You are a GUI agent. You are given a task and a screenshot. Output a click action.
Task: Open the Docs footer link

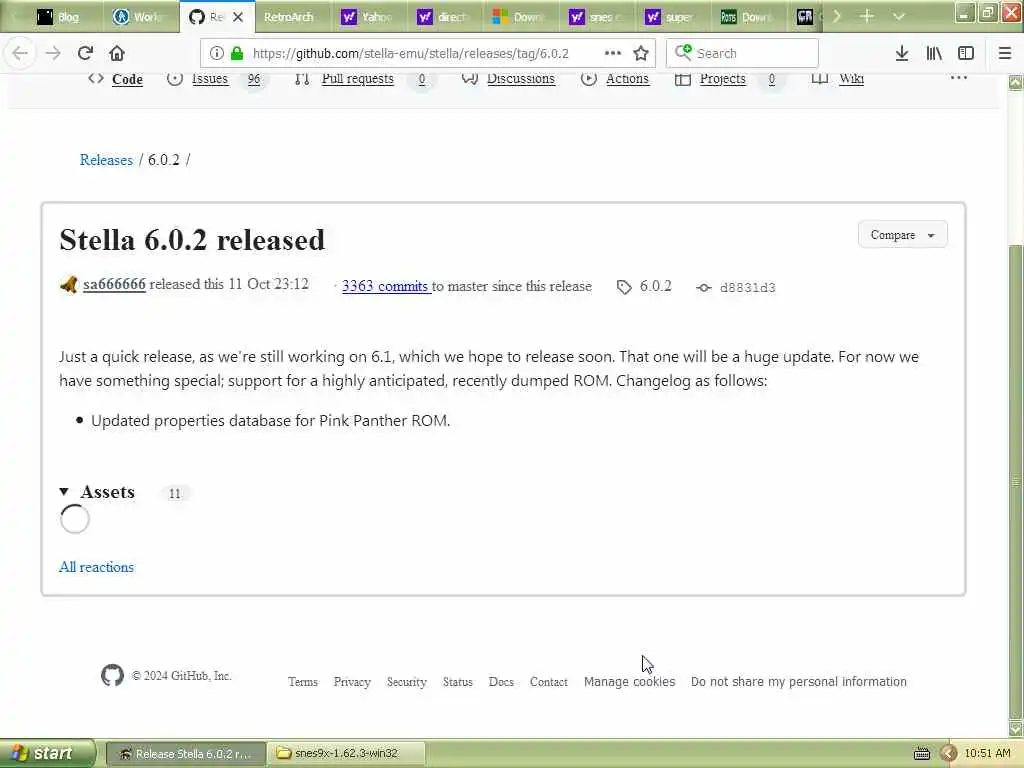pyautogui.click(x=502, y=682)
